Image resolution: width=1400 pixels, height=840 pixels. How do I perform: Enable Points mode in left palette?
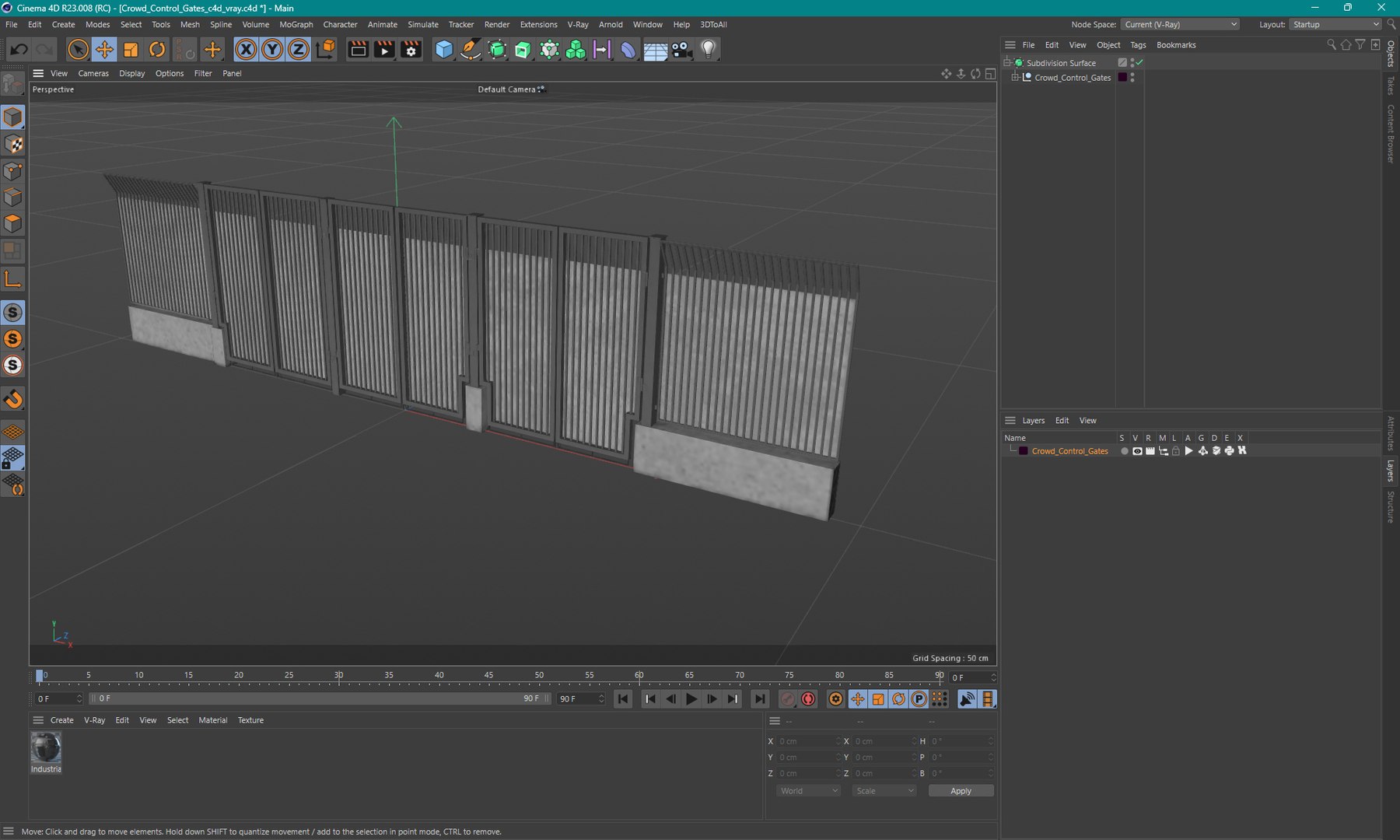click(13, 170)
